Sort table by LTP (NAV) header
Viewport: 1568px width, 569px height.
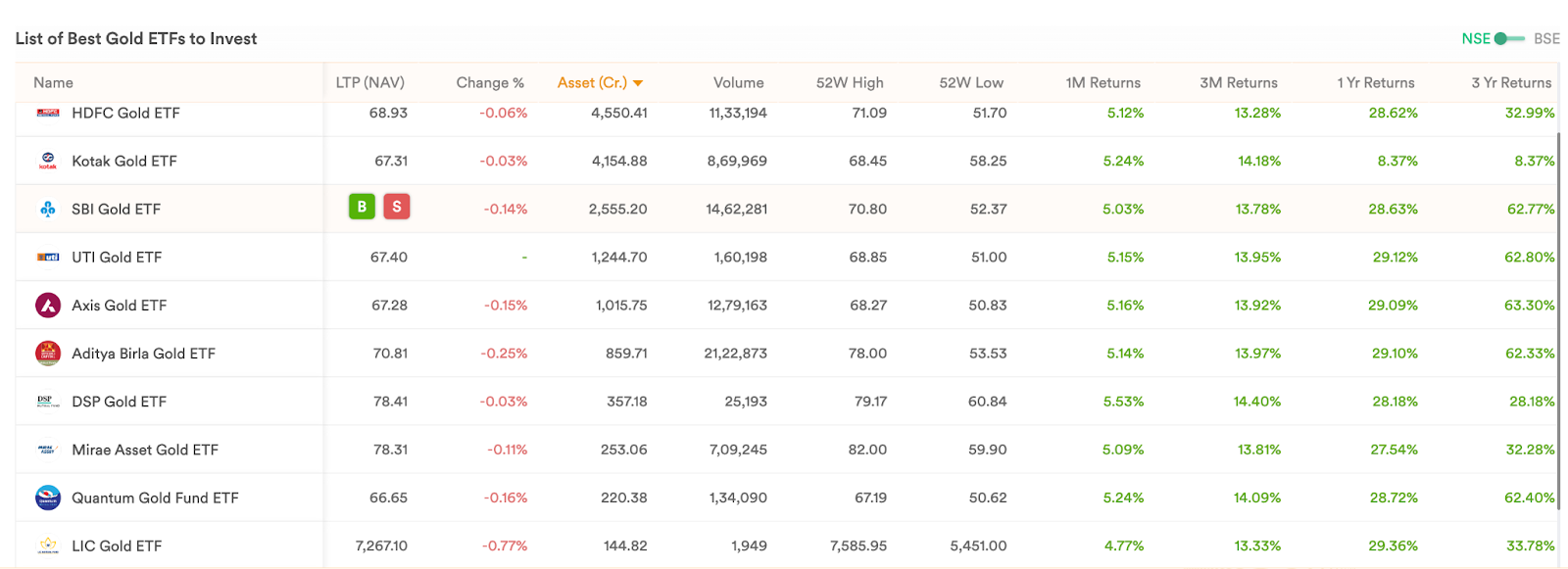click(369, 83)
